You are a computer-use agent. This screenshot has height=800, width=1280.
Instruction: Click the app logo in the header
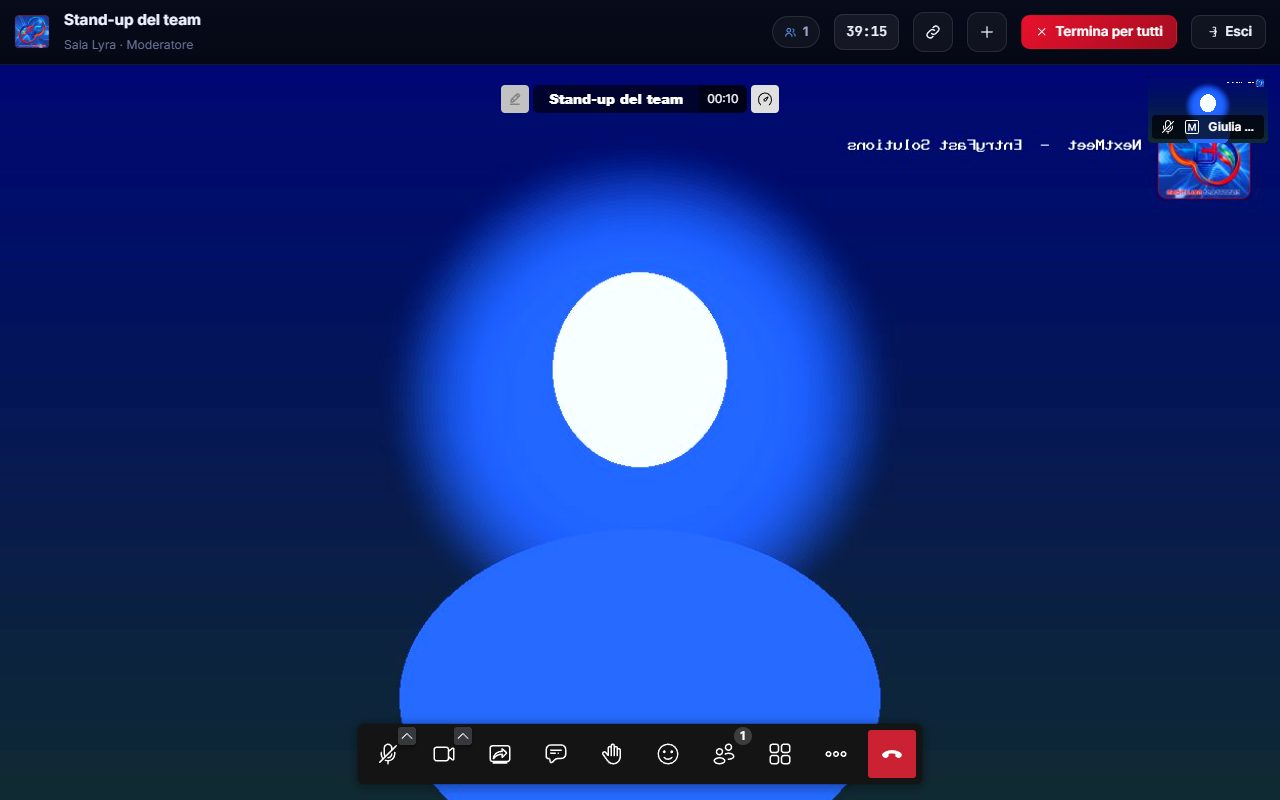pyautogui.click(x=32, y=32)
